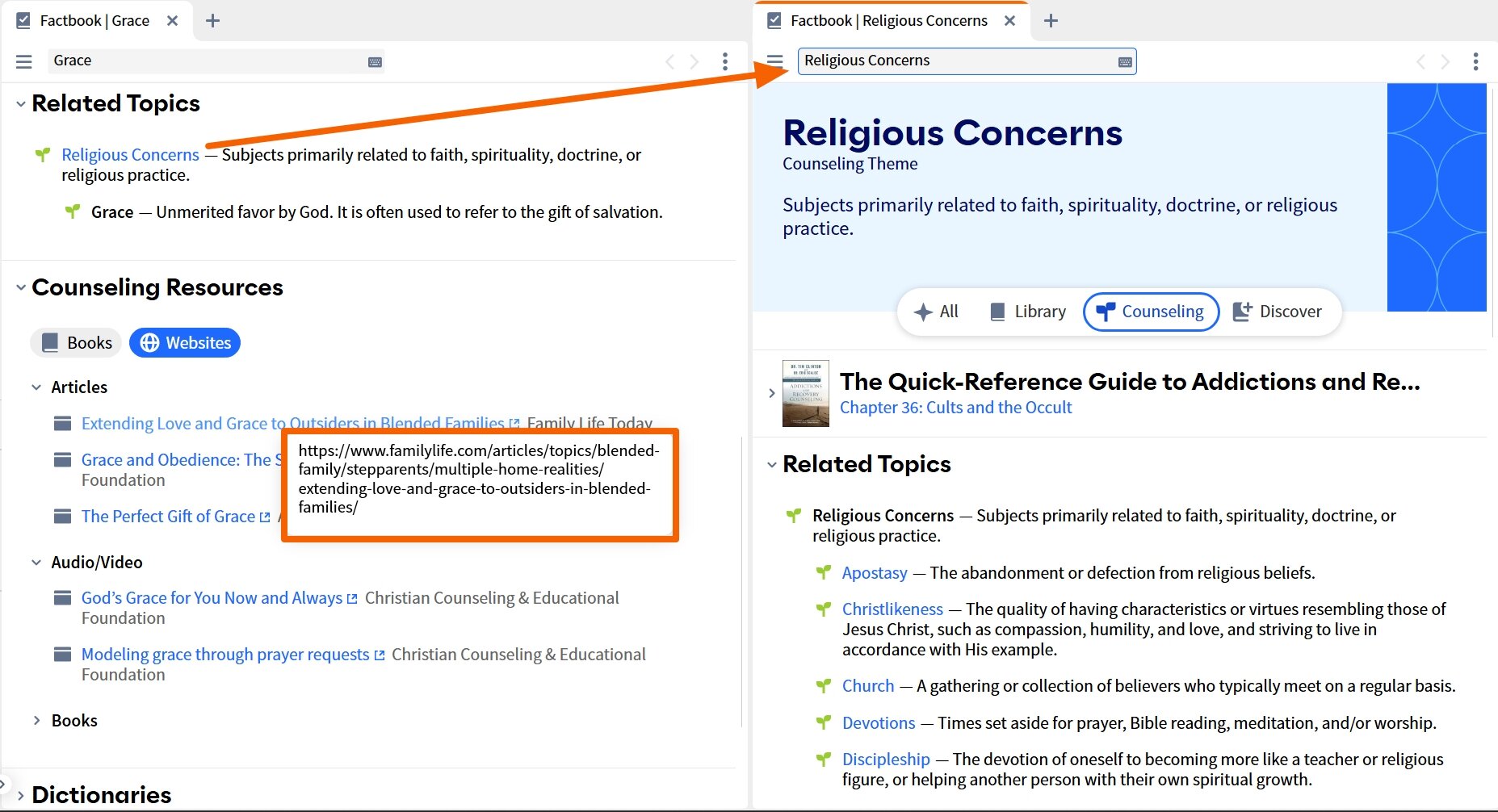Viewport: 1498px width, 812px height.
Task: Open Chapter 36: Cults and the Occult
Action: pyautogui.click(x=955, y=408)
